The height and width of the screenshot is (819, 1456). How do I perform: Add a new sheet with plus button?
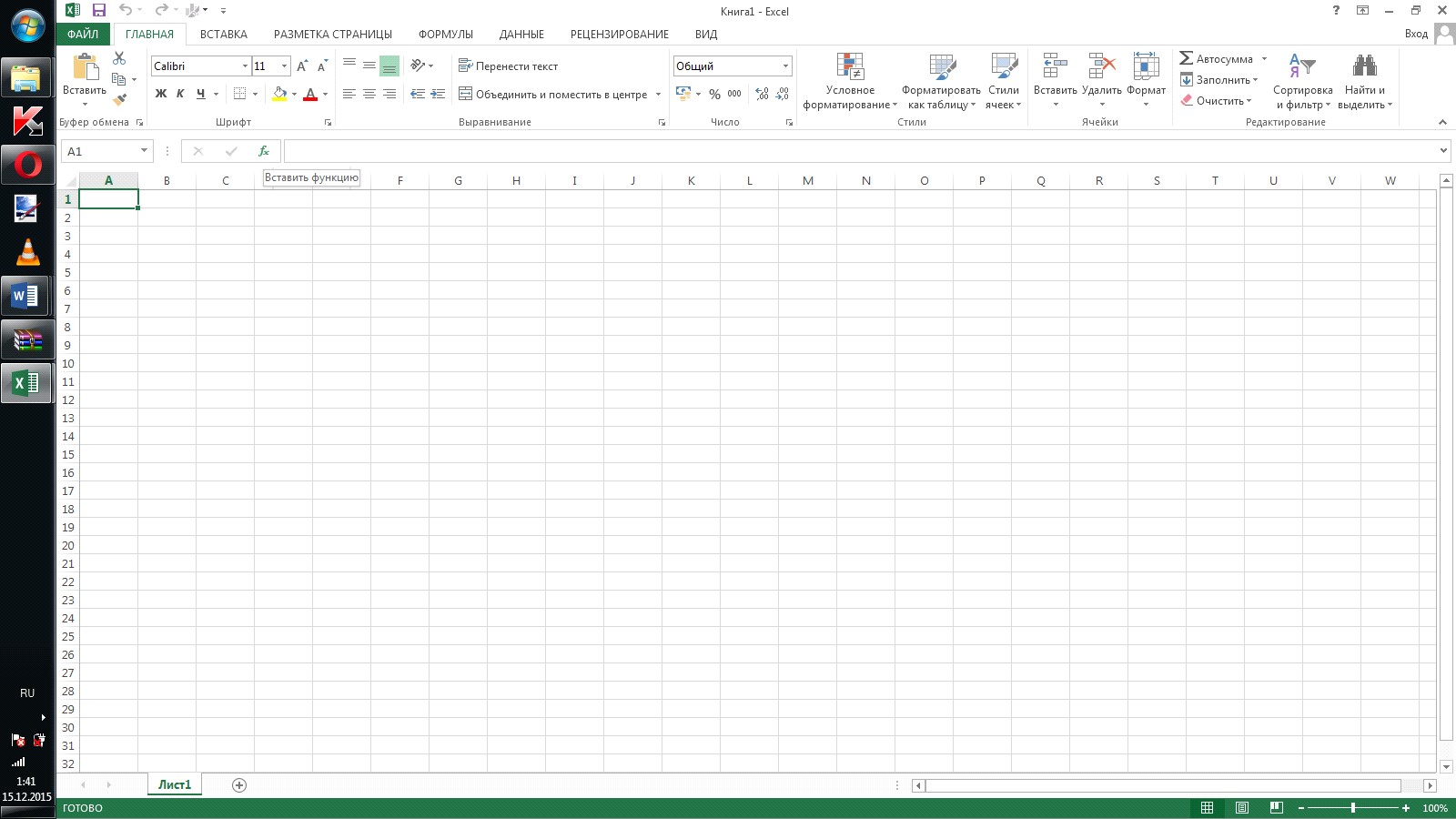pyautogui.click(x=239, y=785)
